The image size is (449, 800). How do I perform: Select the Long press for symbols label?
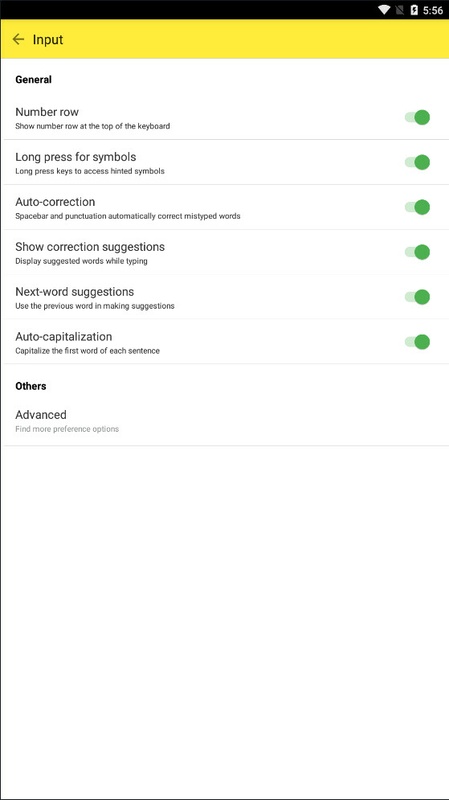[x=76, y=157]
